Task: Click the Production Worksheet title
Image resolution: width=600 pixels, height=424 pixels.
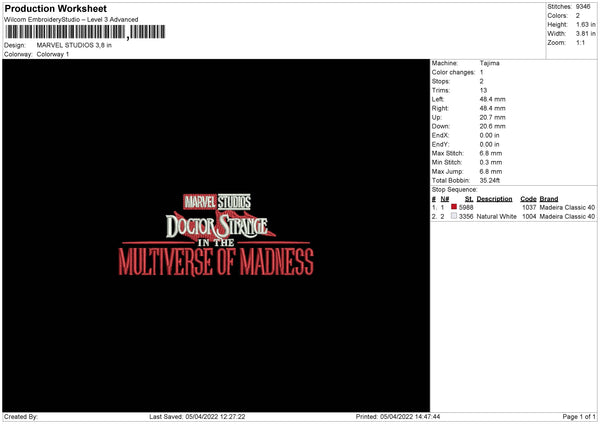Action: [x=55, y=8]
